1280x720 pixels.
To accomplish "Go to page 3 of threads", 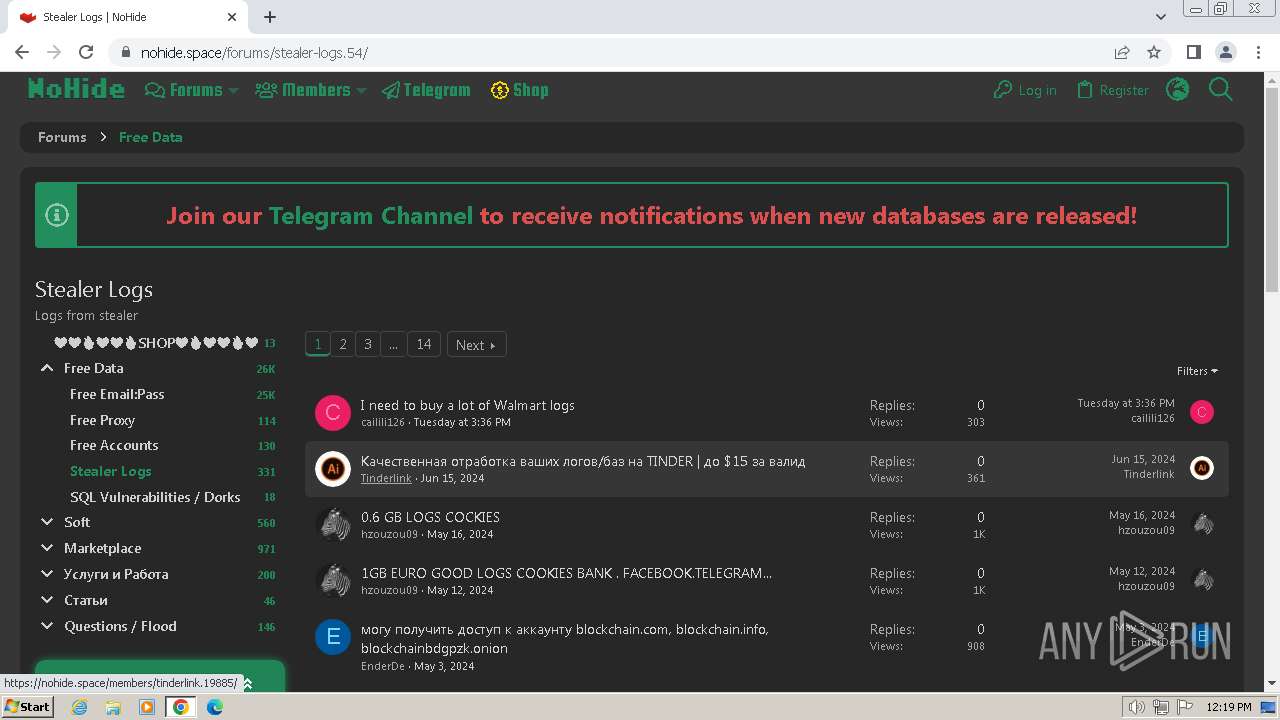I will coord(368,344).
